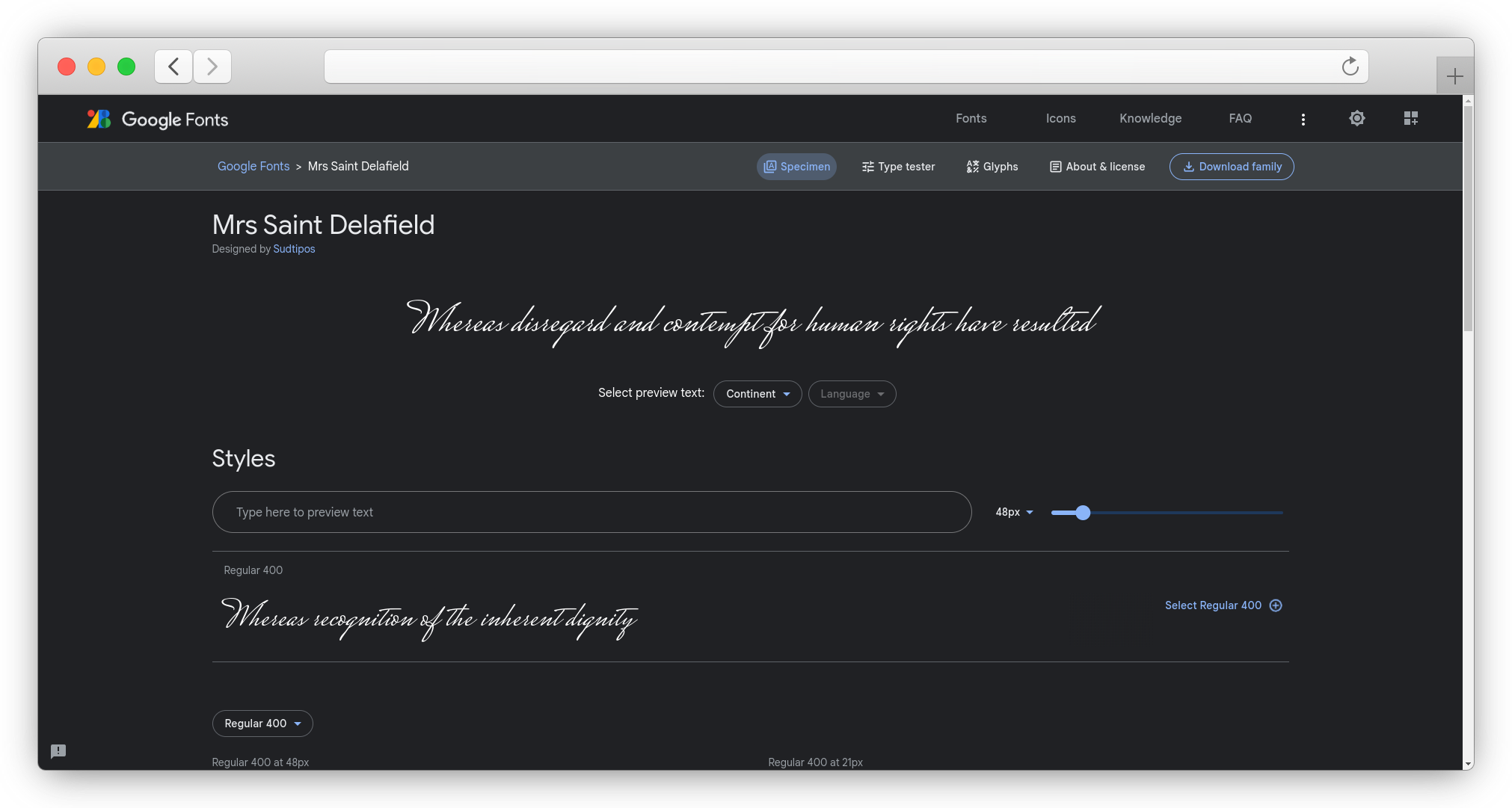Switch to the Glyphs tab

pos(992,167)
